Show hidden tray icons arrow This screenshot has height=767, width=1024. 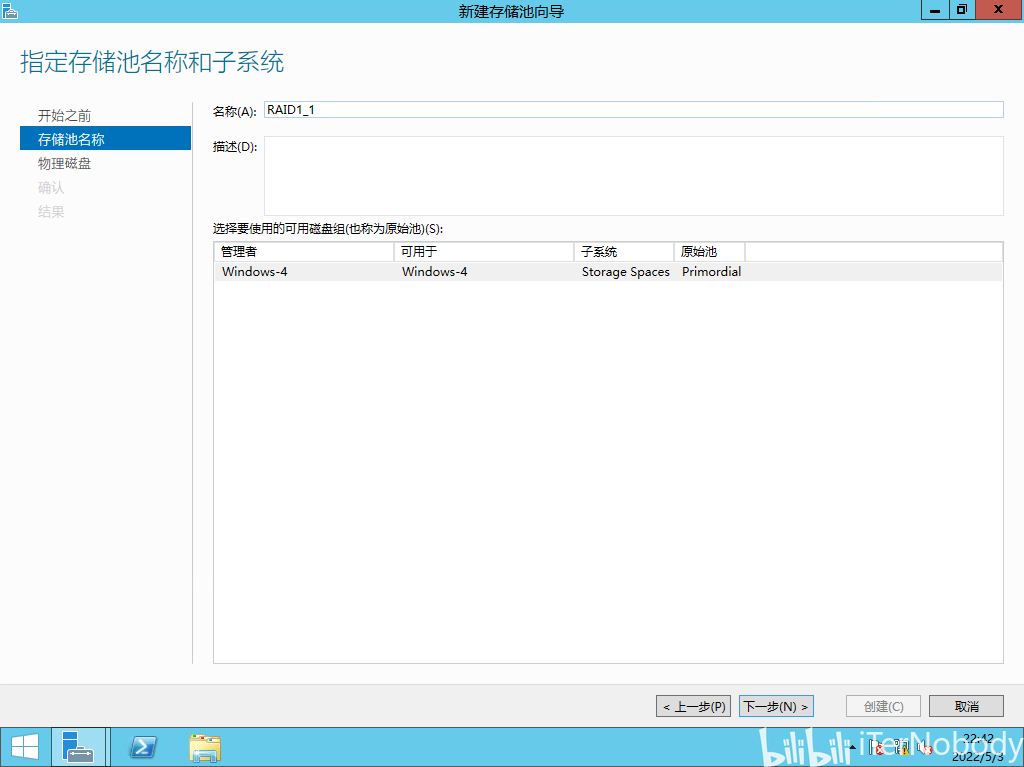[x=852, y=747]
